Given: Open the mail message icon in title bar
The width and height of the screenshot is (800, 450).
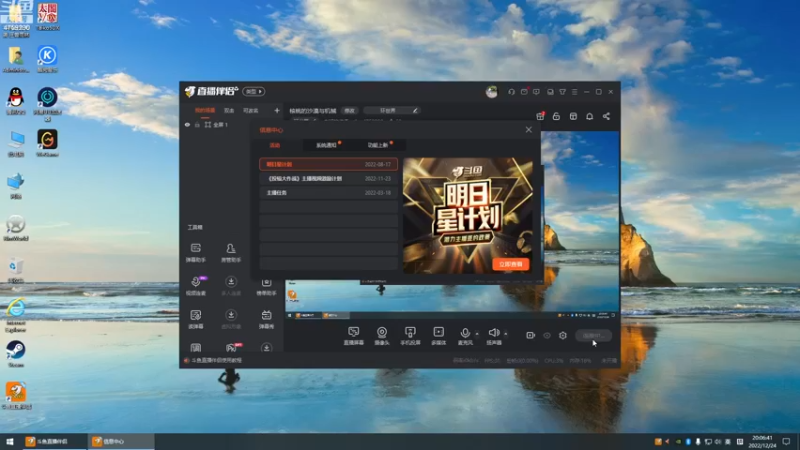Looking at the screenshot, I should [x=524, y=92].
